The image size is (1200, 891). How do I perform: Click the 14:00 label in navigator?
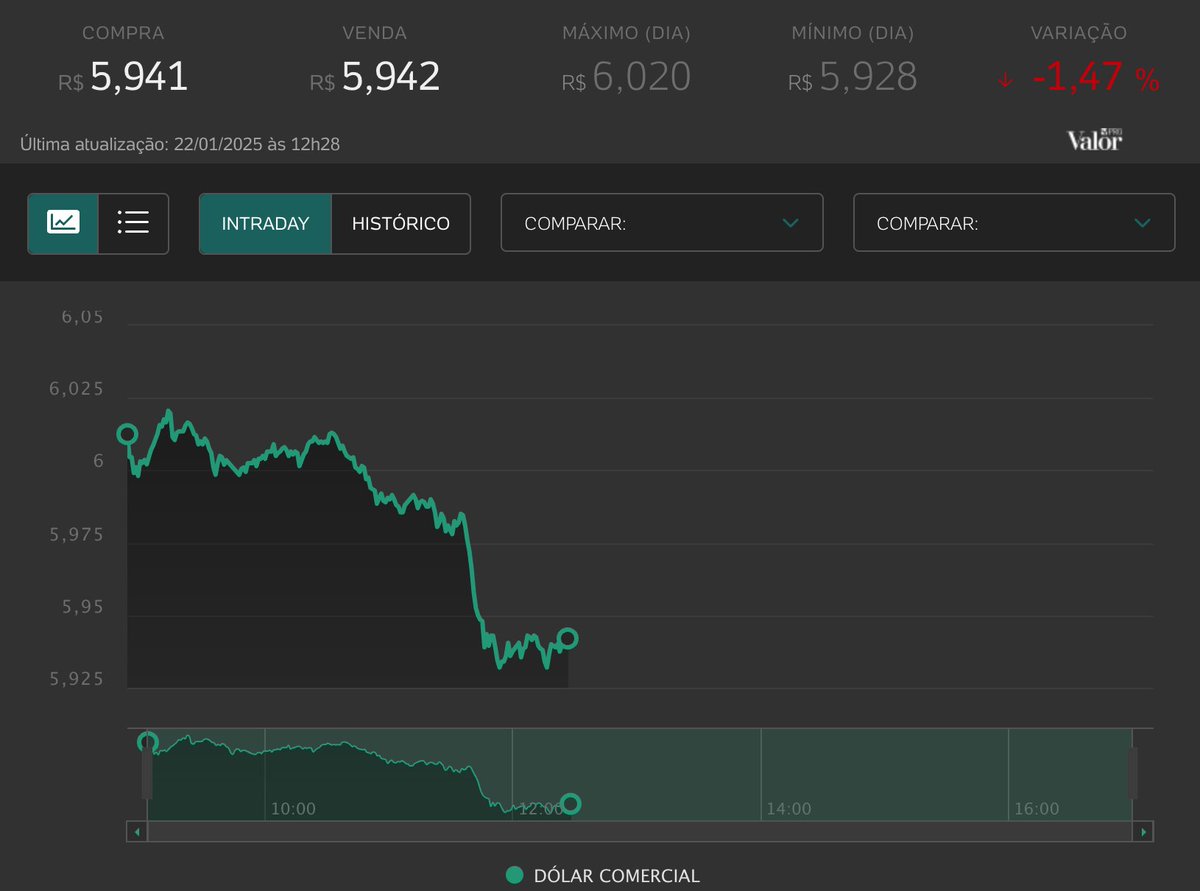(x=789, y=808)
